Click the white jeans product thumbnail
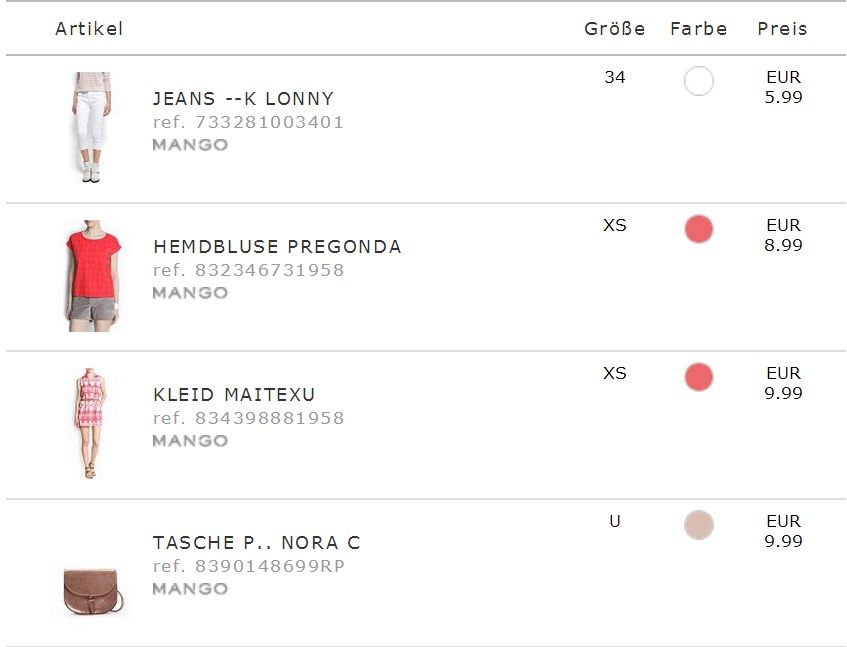The height and width of the screenshot is (647, 847). click(92, 127)
